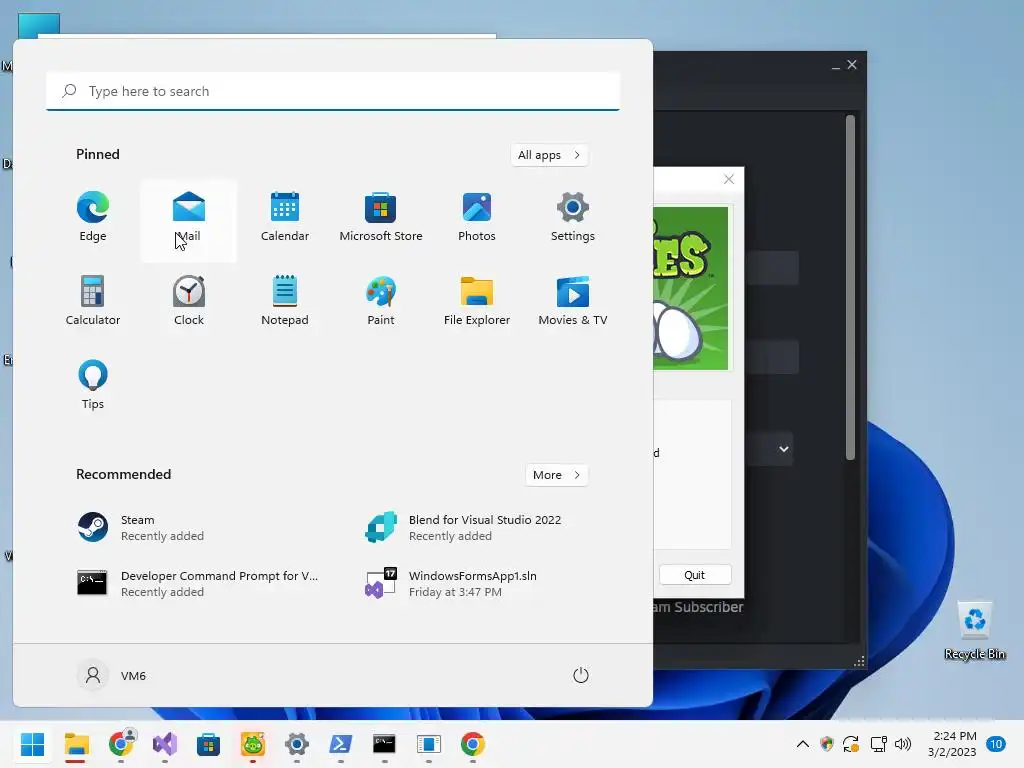The width and height of the screenshot is (1024, 768).
Task: Launch the Photos app
Action: [477, 217]
